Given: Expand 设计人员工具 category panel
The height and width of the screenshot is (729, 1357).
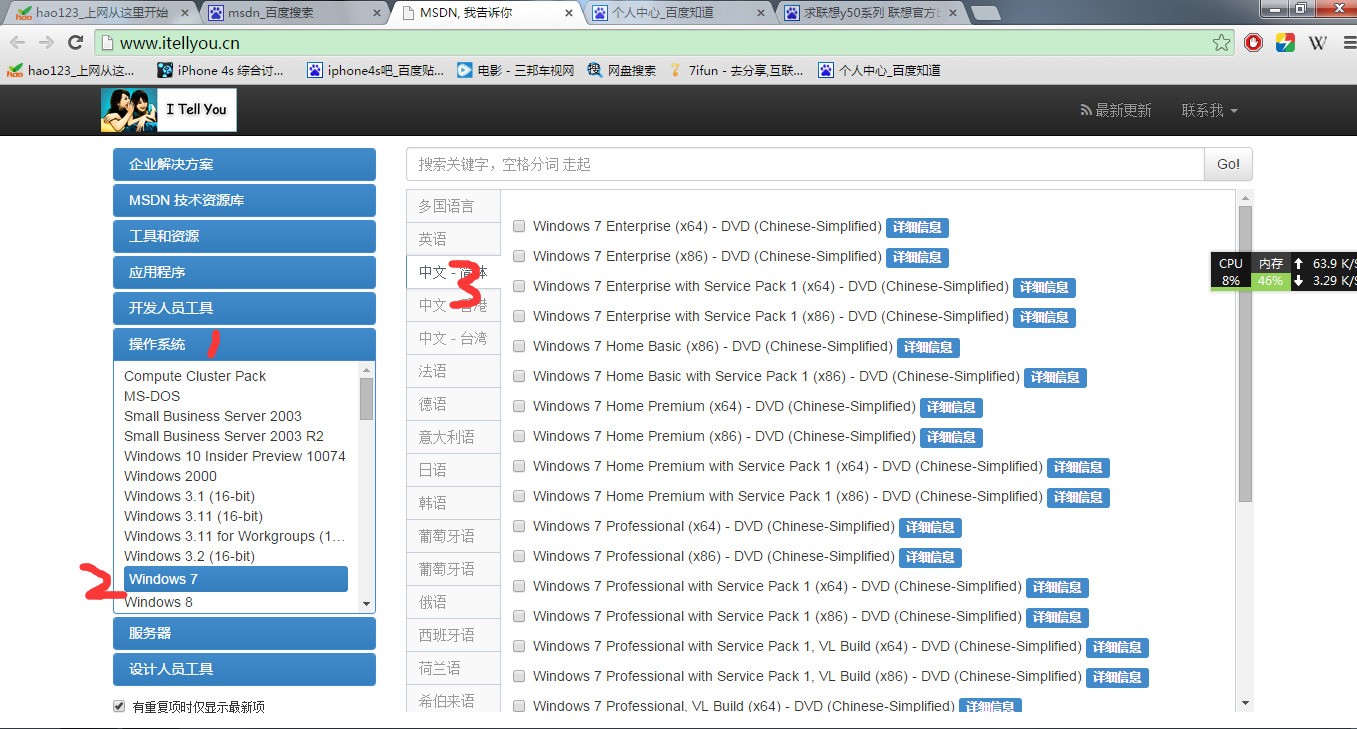Looking at the screenshot, I should 244,669.
